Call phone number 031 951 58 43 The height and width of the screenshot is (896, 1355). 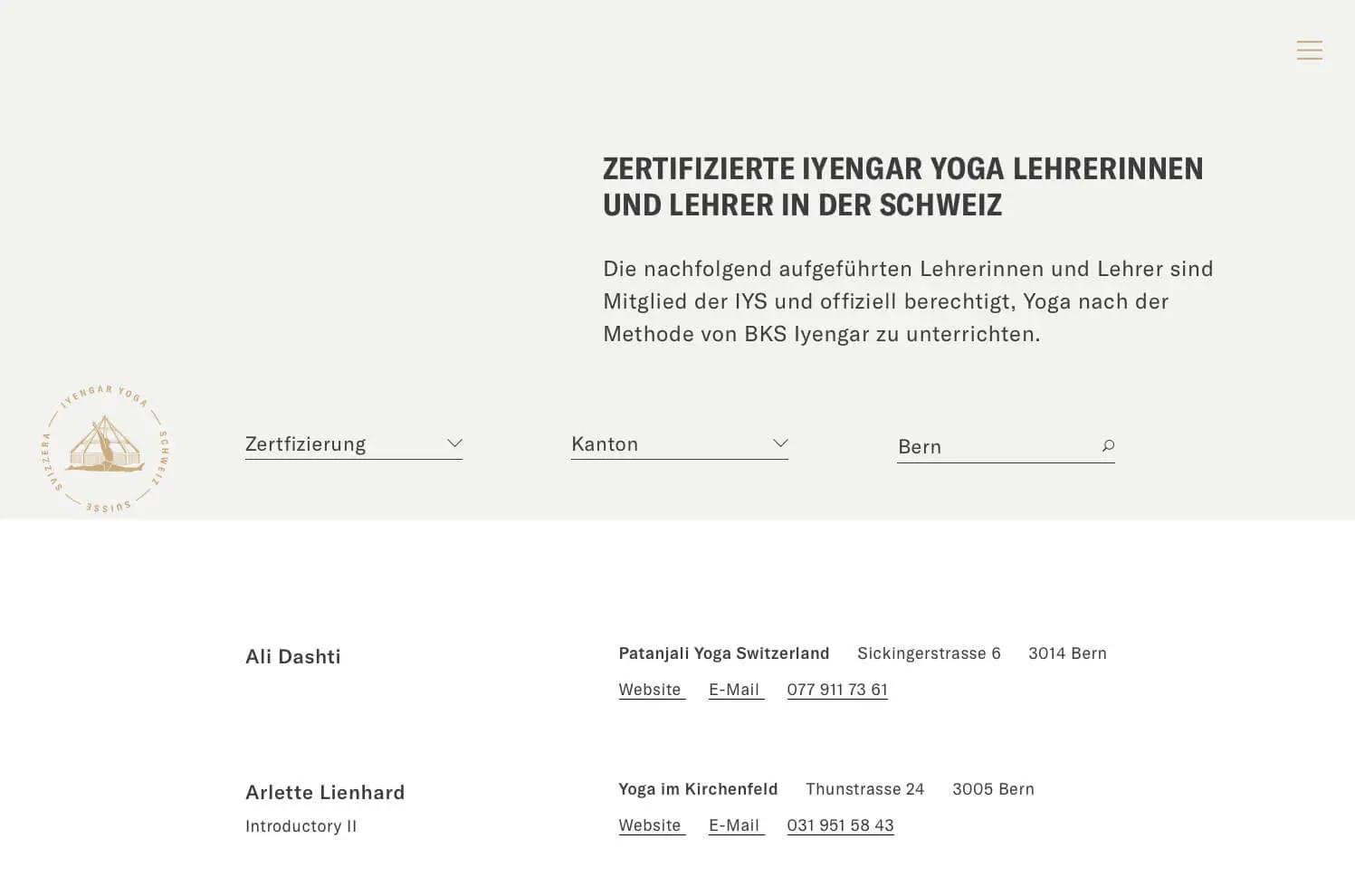click(x=840, y=825)
